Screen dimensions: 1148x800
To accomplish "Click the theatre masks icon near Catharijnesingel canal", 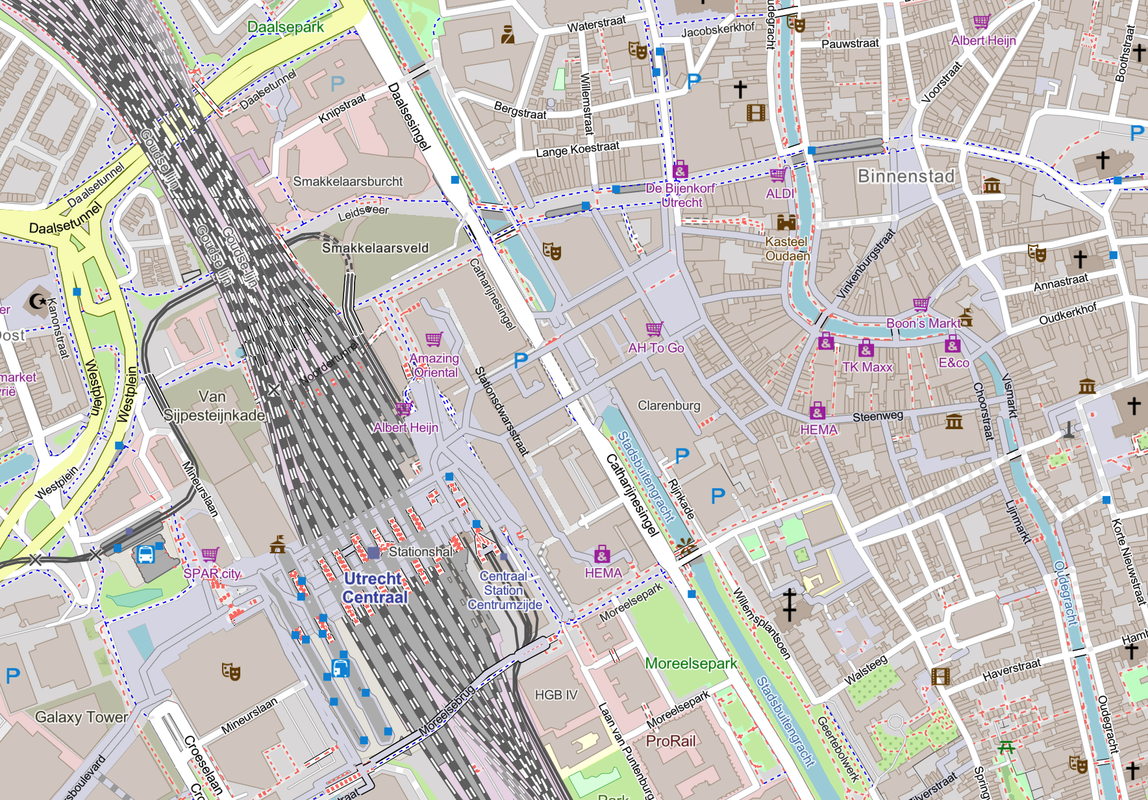I will pos(551,251).
